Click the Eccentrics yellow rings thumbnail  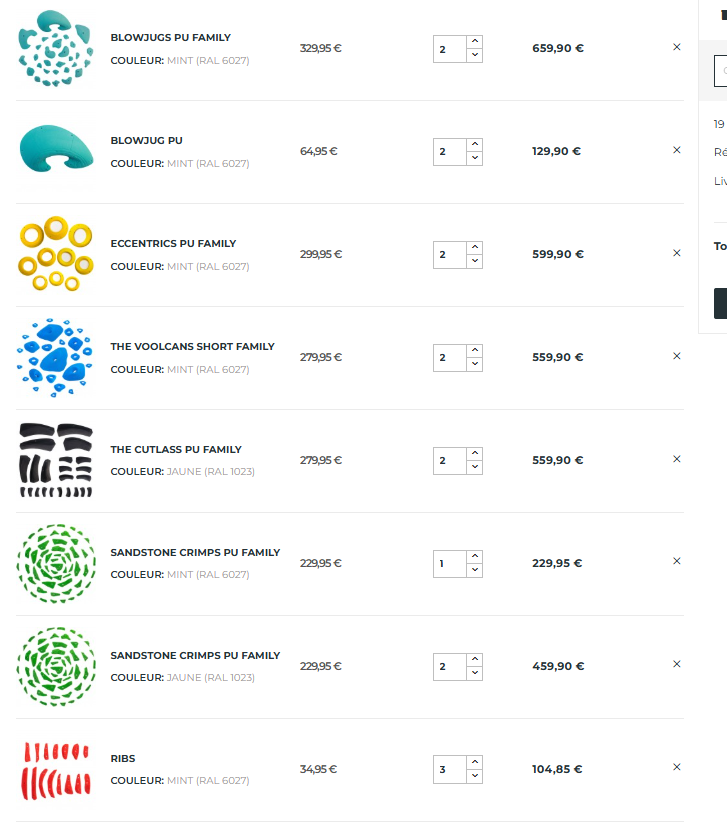pos(55,254)
